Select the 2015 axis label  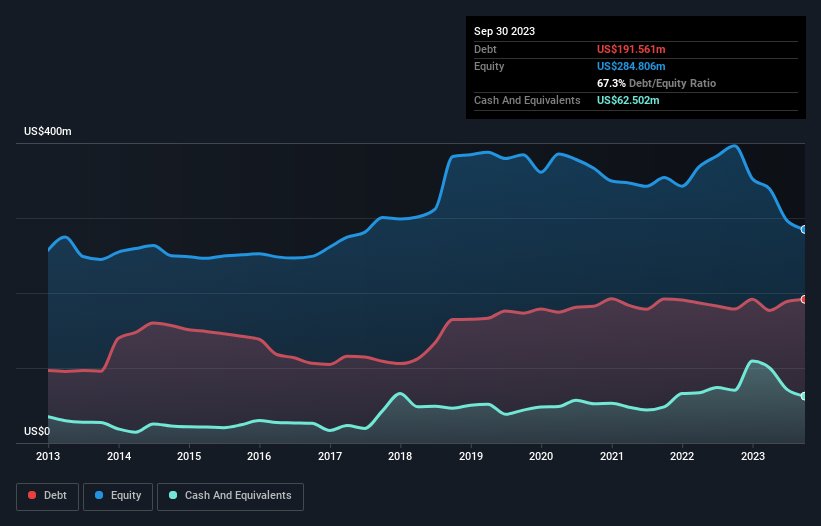click(x=189, y=456)
